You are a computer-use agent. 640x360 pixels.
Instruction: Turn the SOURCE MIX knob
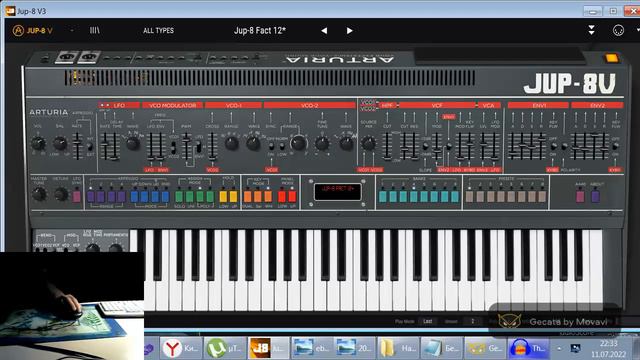click(368, 143)
